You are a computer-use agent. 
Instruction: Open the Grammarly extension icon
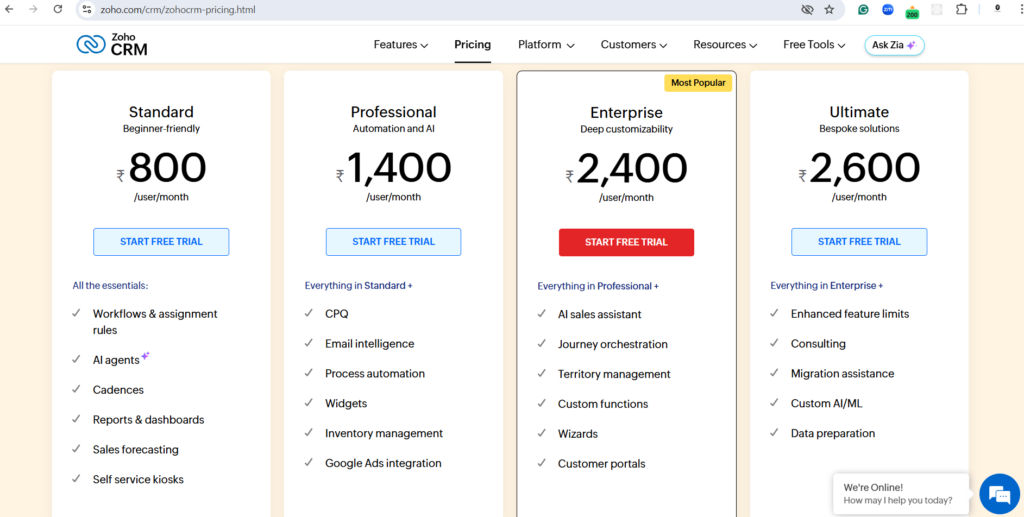pos(863,9)
